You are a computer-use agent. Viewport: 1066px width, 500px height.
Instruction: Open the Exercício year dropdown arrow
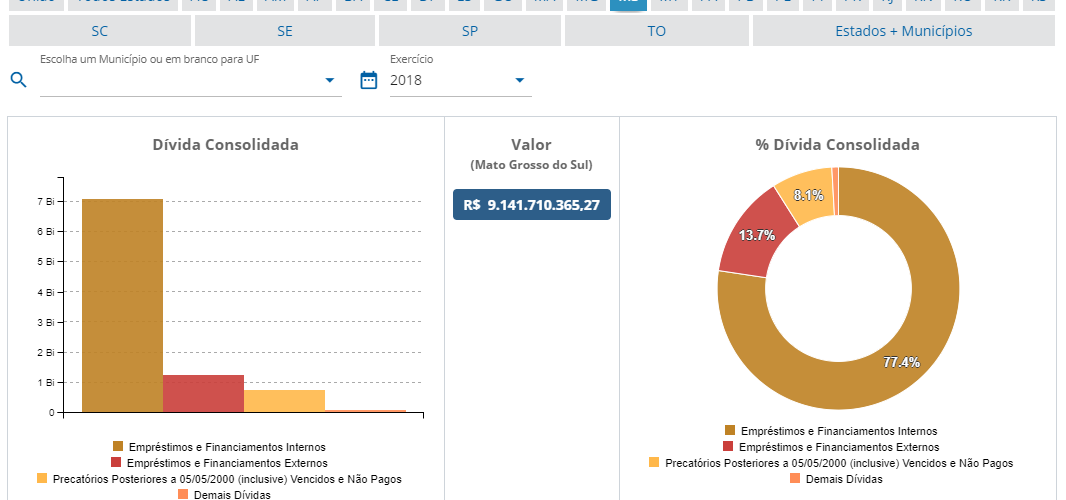519,80
